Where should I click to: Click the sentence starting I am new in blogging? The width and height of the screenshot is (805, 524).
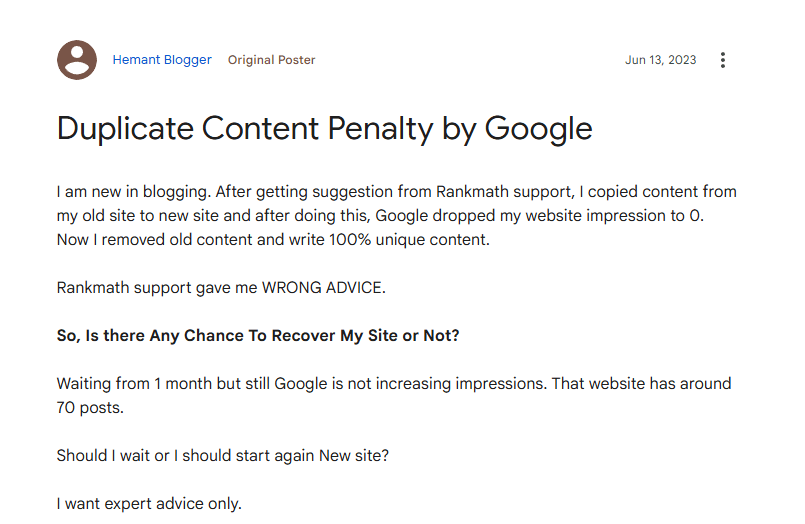click(133, 191)
